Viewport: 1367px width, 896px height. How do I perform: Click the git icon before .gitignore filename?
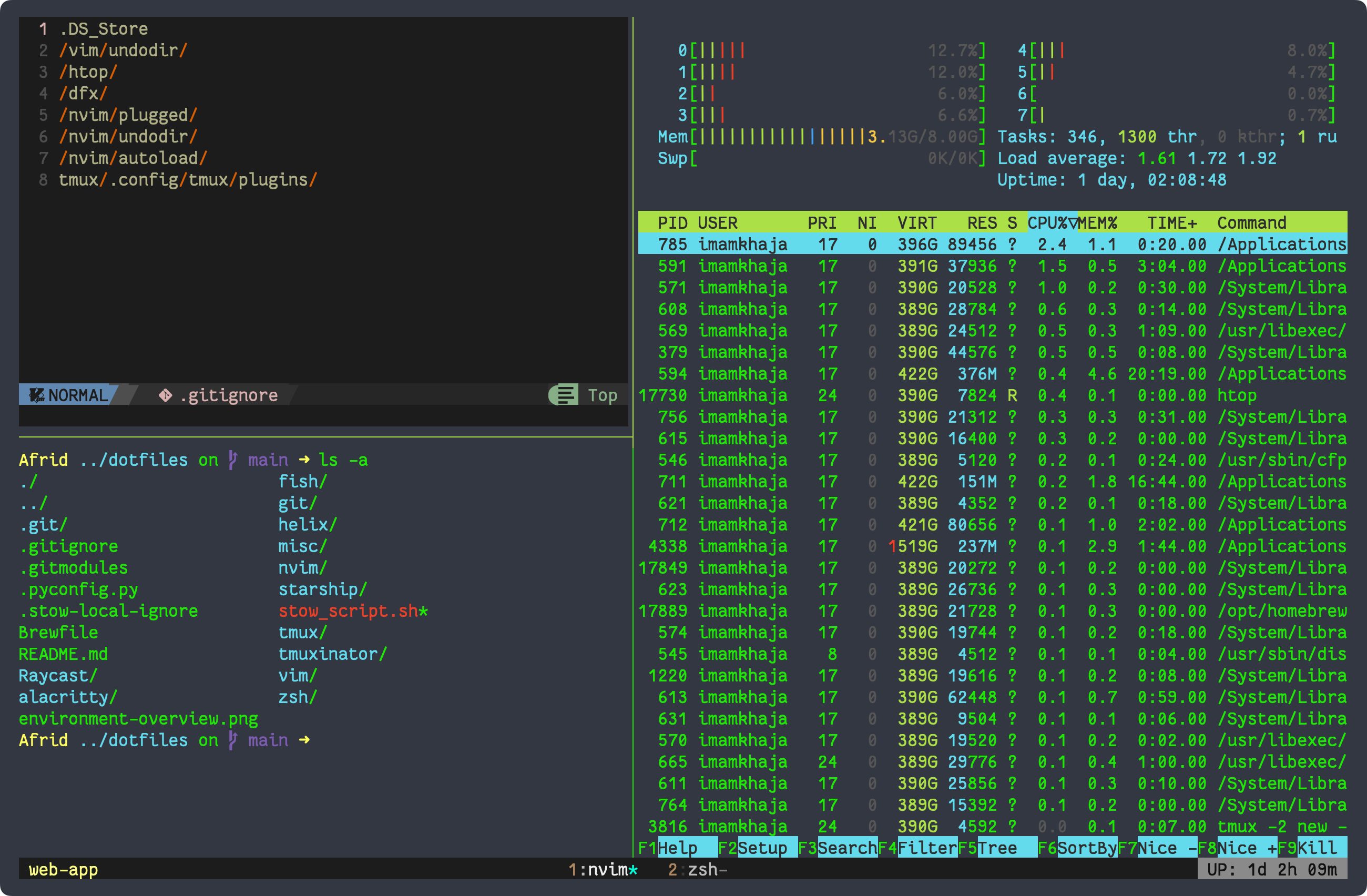coord(166,395)
